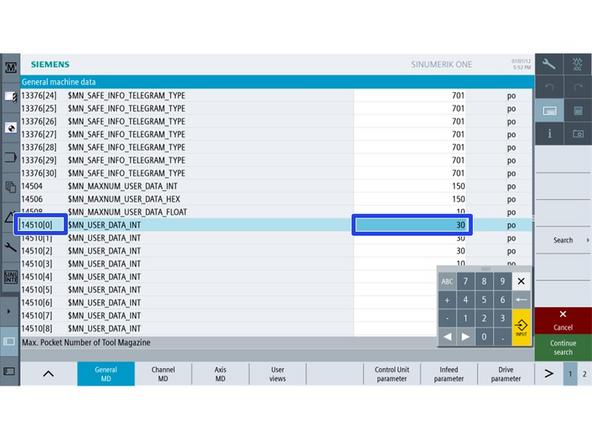Open Drive parameter tab
The width and height of the screenshot is (592, 444).
tap(506, 374)
